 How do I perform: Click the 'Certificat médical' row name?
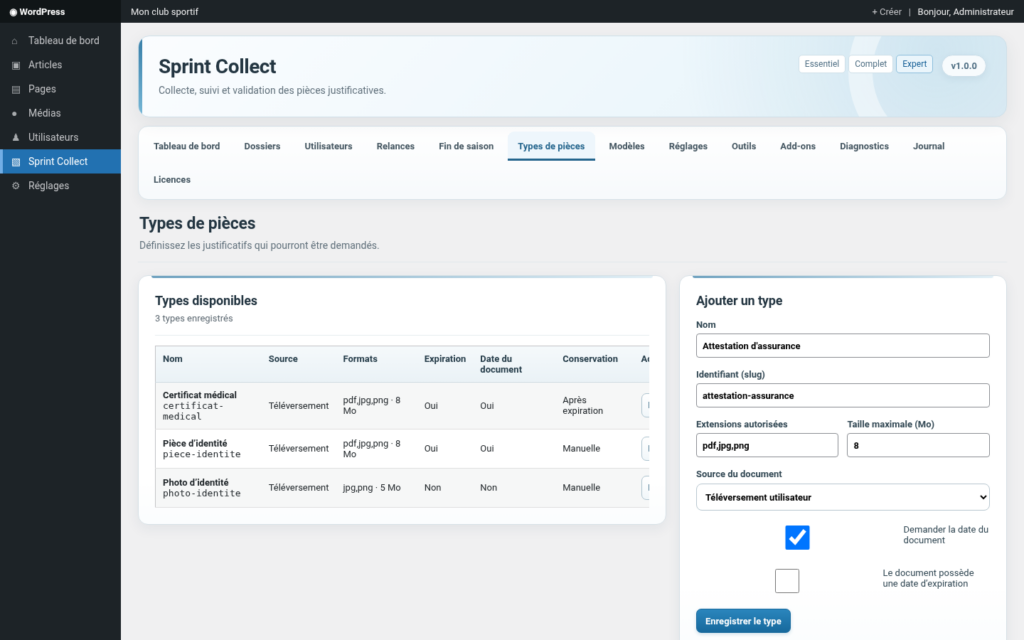pyautogui.click(x=199, y=395)
